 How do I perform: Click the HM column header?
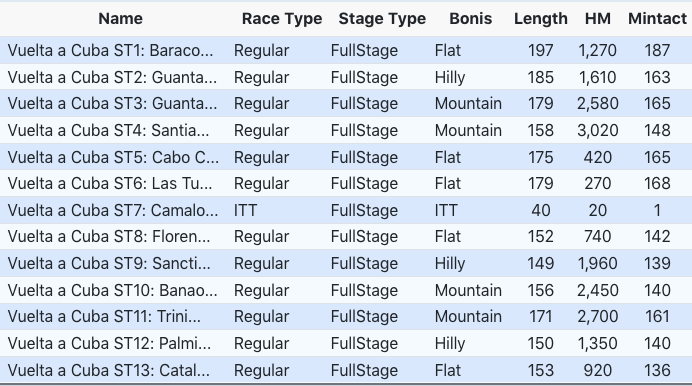598,19
